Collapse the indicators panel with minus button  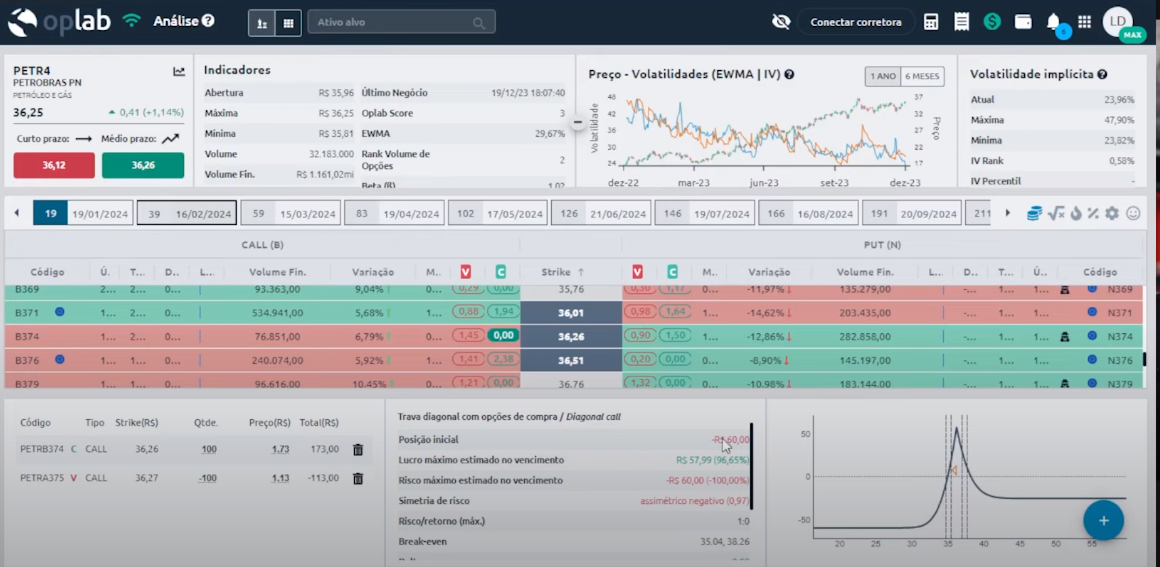pyautogui.click(x=577, y=122)
